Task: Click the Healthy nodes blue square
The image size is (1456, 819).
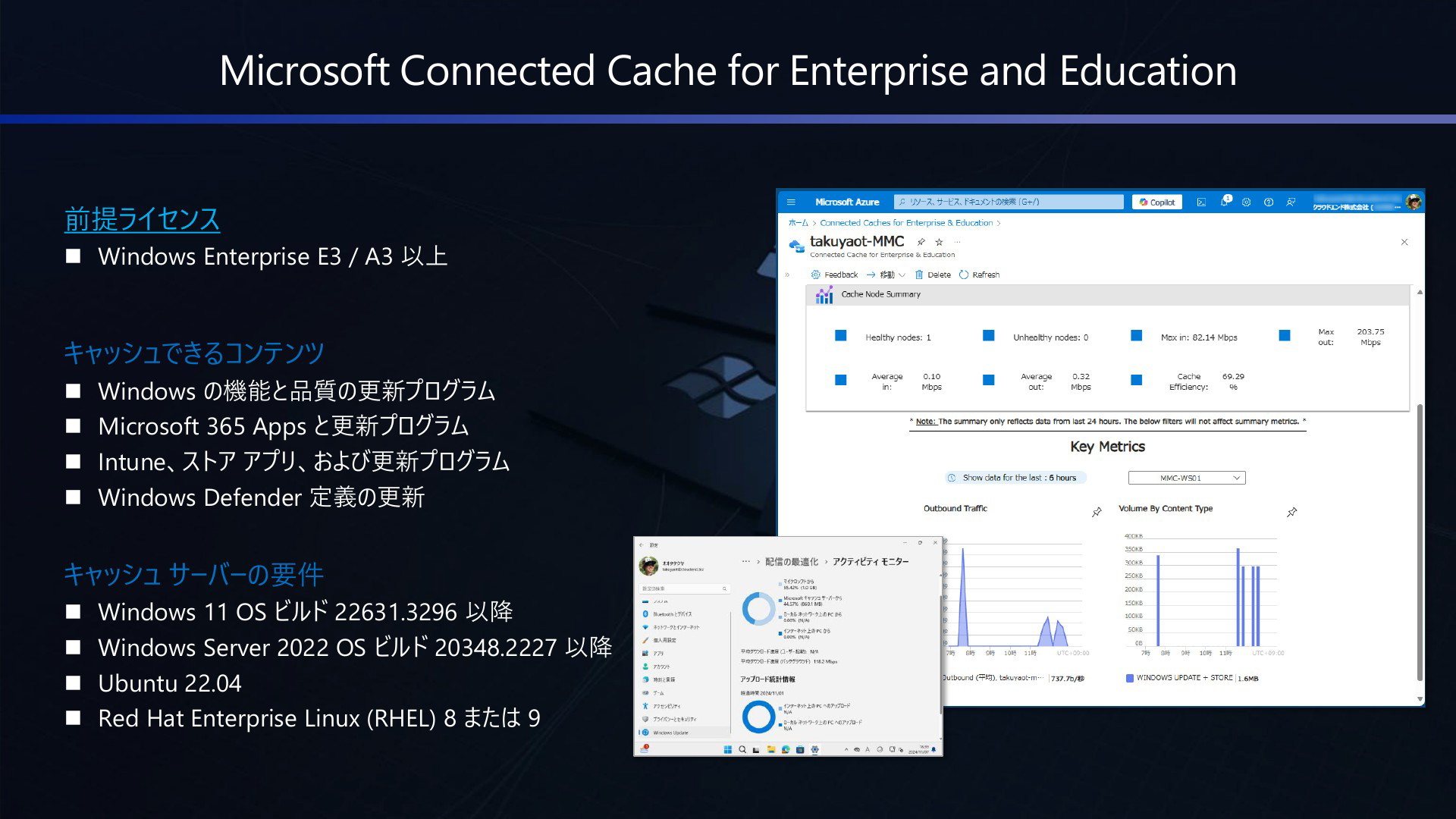Action: (x=840, y=335)
